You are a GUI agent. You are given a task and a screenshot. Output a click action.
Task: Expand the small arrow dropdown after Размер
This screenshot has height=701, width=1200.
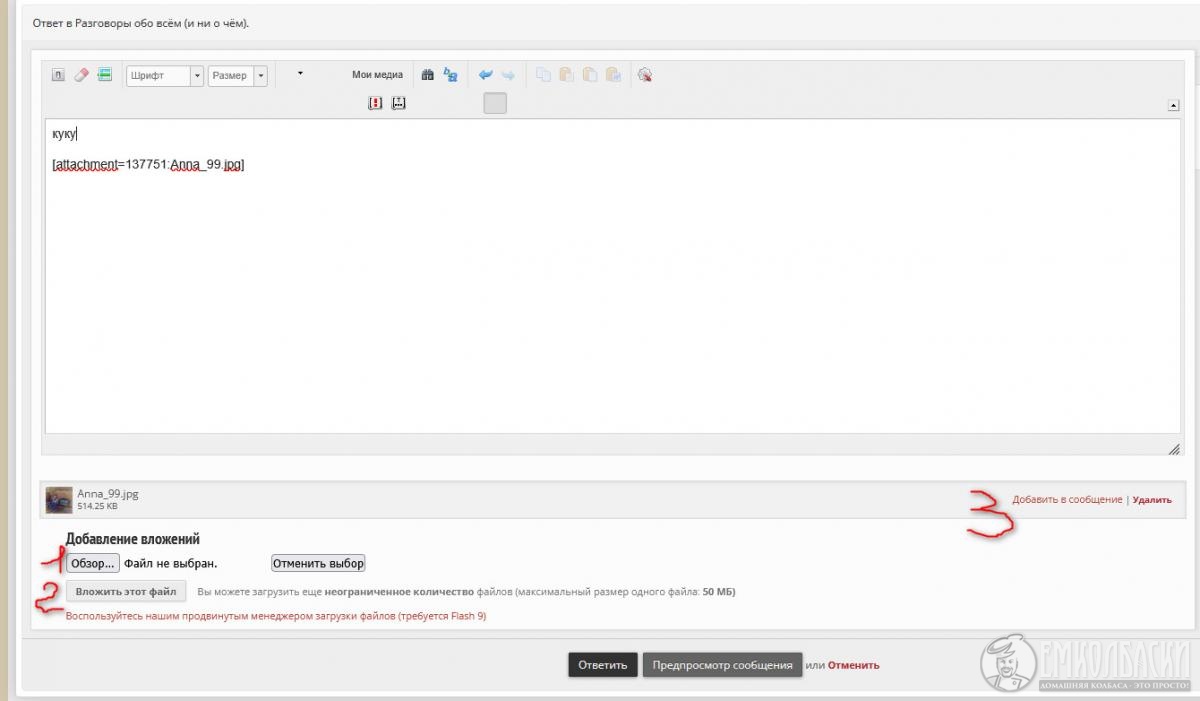(300, 74)
